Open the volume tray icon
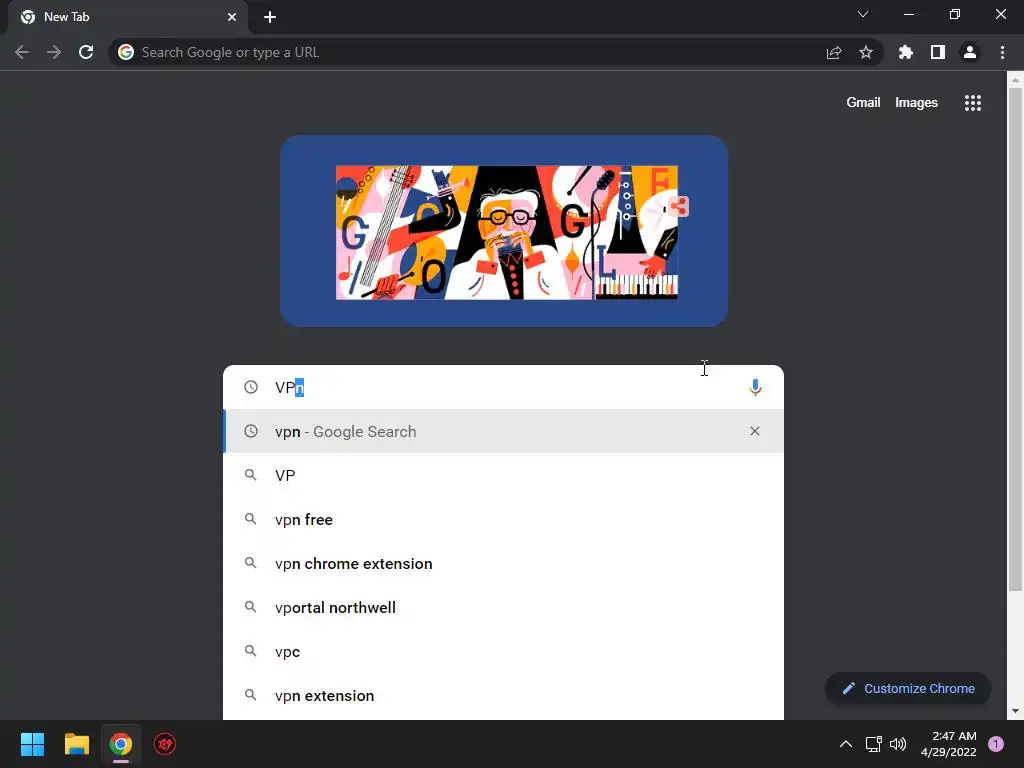This screenshot has width=1024, height=768. coord(898,744)
